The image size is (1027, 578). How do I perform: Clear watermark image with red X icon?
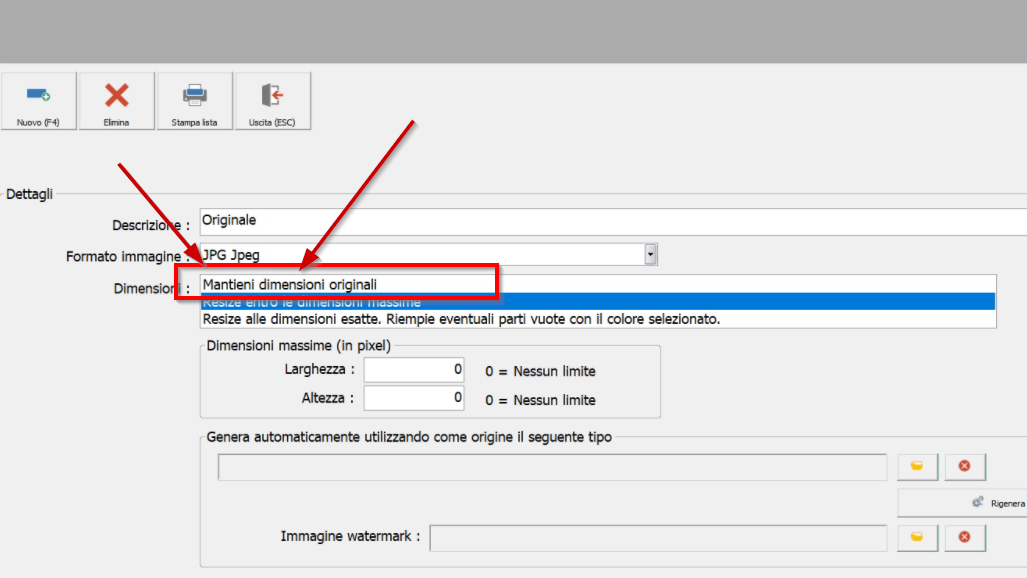pos(965,537)
